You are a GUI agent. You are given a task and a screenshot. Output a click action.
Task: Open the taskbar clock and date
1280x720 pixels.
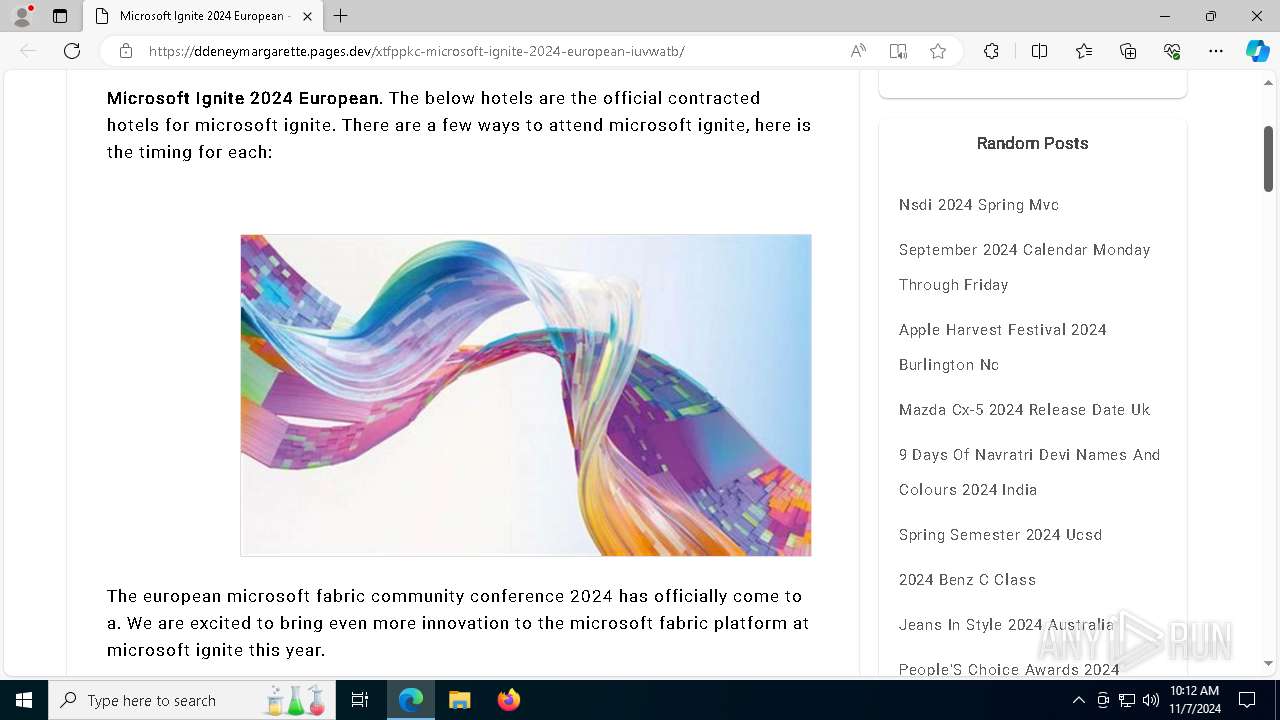click(1195, 700)
